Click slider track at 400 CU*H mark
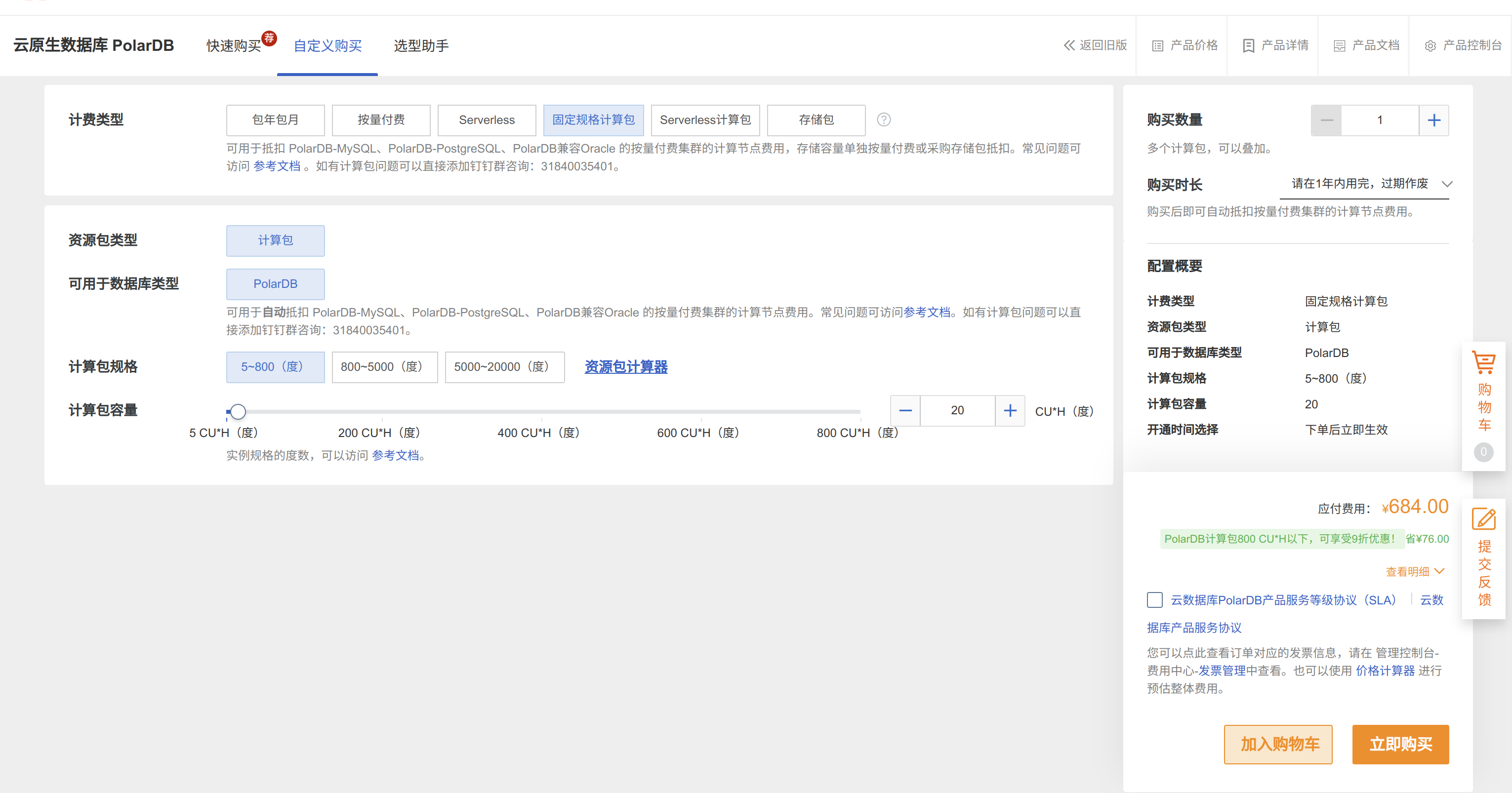Screen dimensions: 1512x793 541,412
